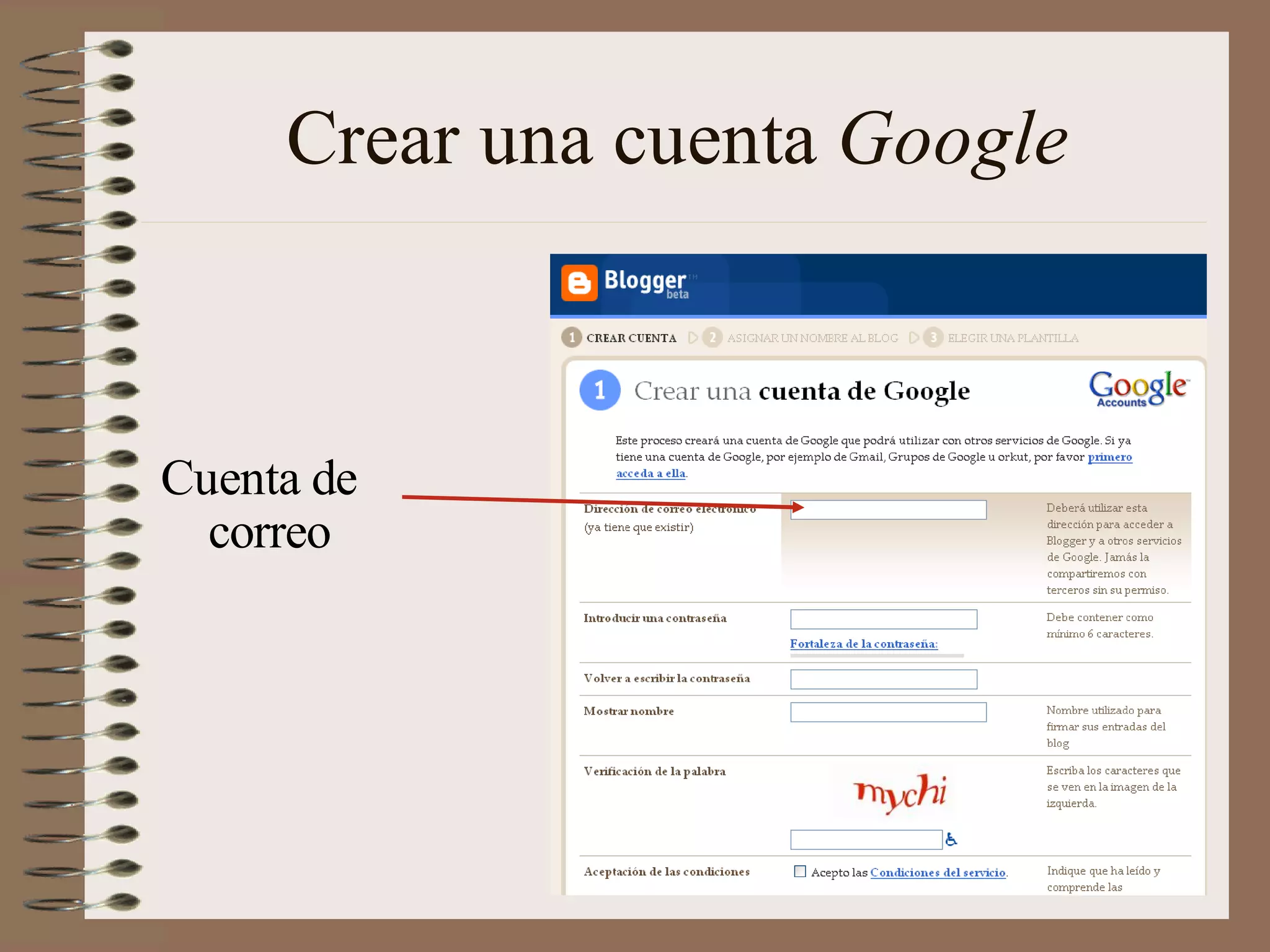The image size is (1270, 952).
Task: Click the Google Accounts logo
Action: point(1138,389)
